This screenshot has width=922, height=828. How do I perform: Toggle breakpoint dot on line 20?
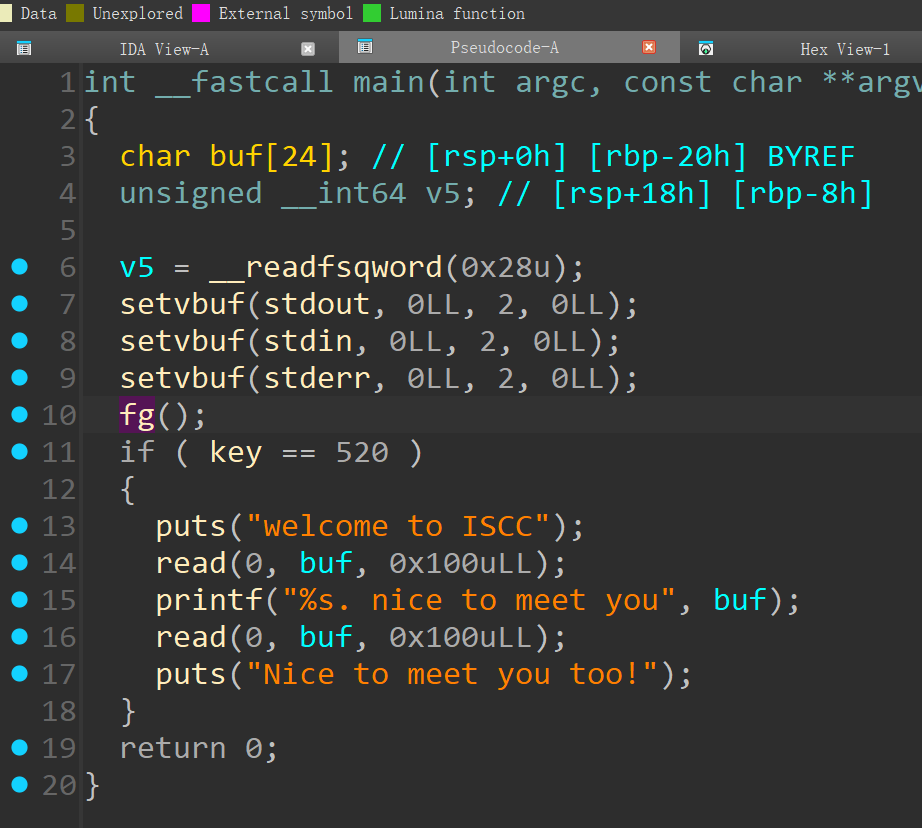click(x=19, y=784)
